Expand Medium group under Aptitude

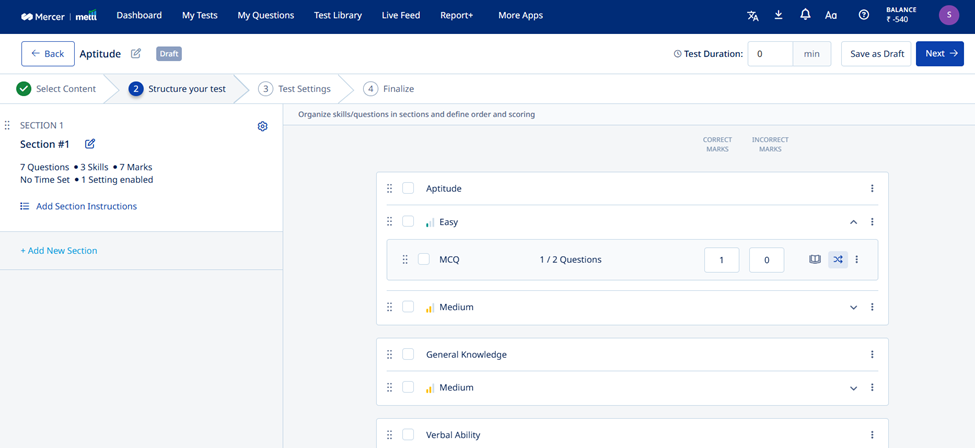coord(854,307)
